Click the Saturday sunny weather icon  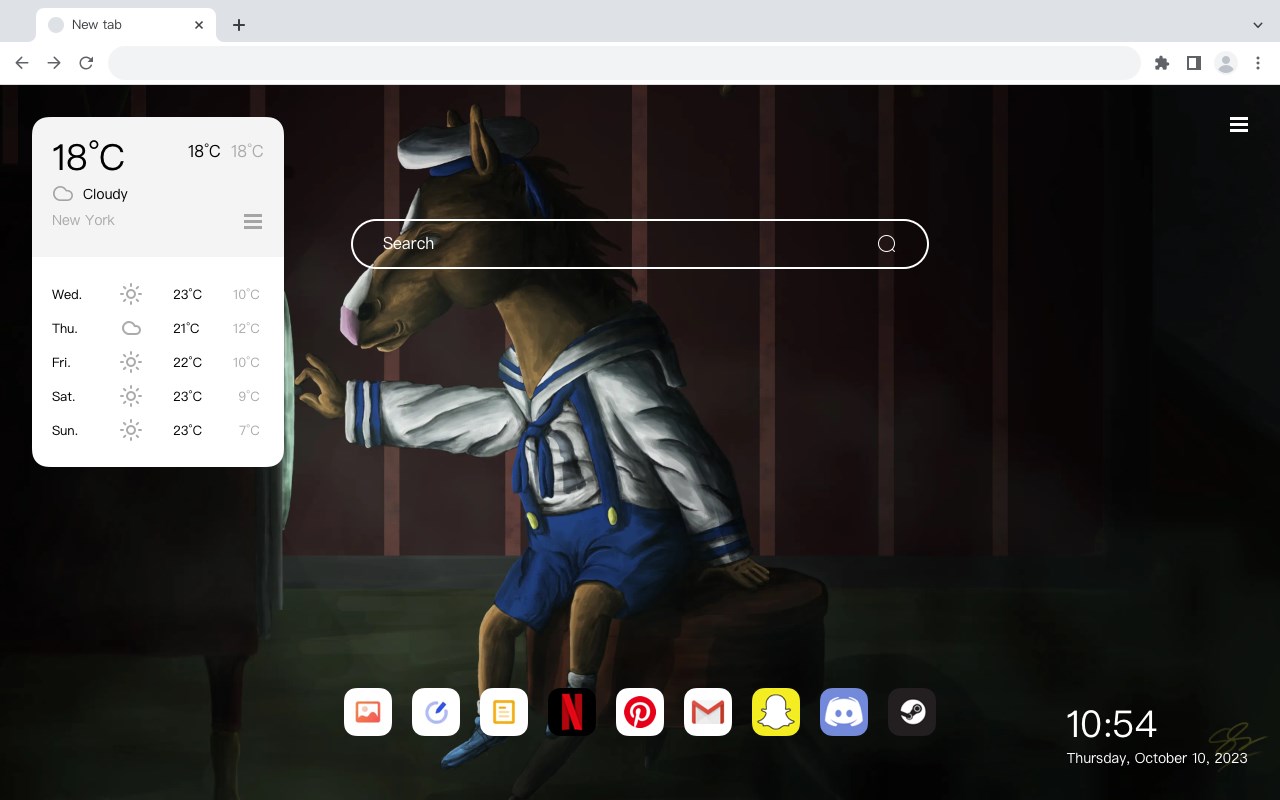(x=131, y=396)
